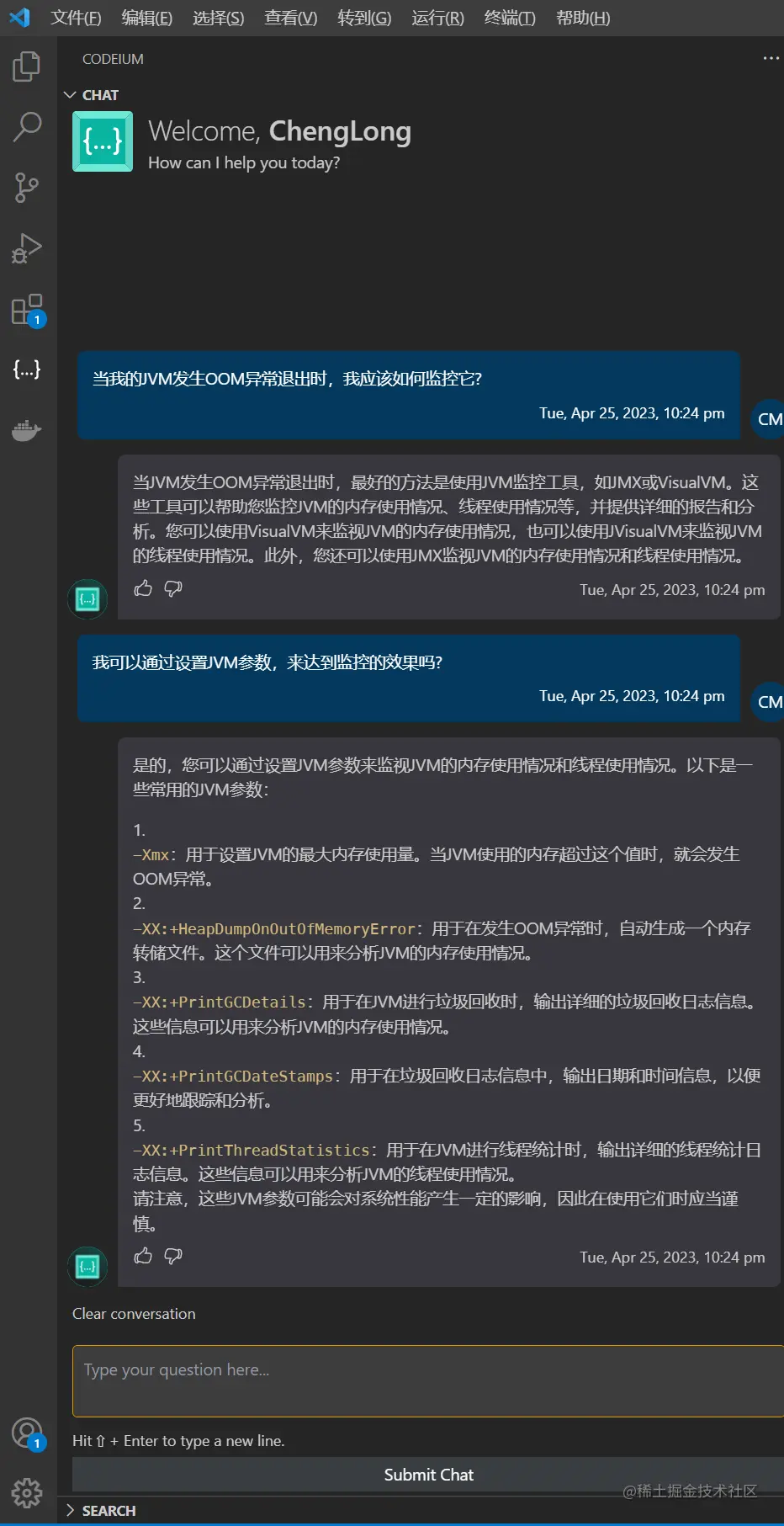The height and width of the screenshot is (1526, 784).
Task: Click the Codeium bot avatar beside second answer
Action: (87, 1266)
